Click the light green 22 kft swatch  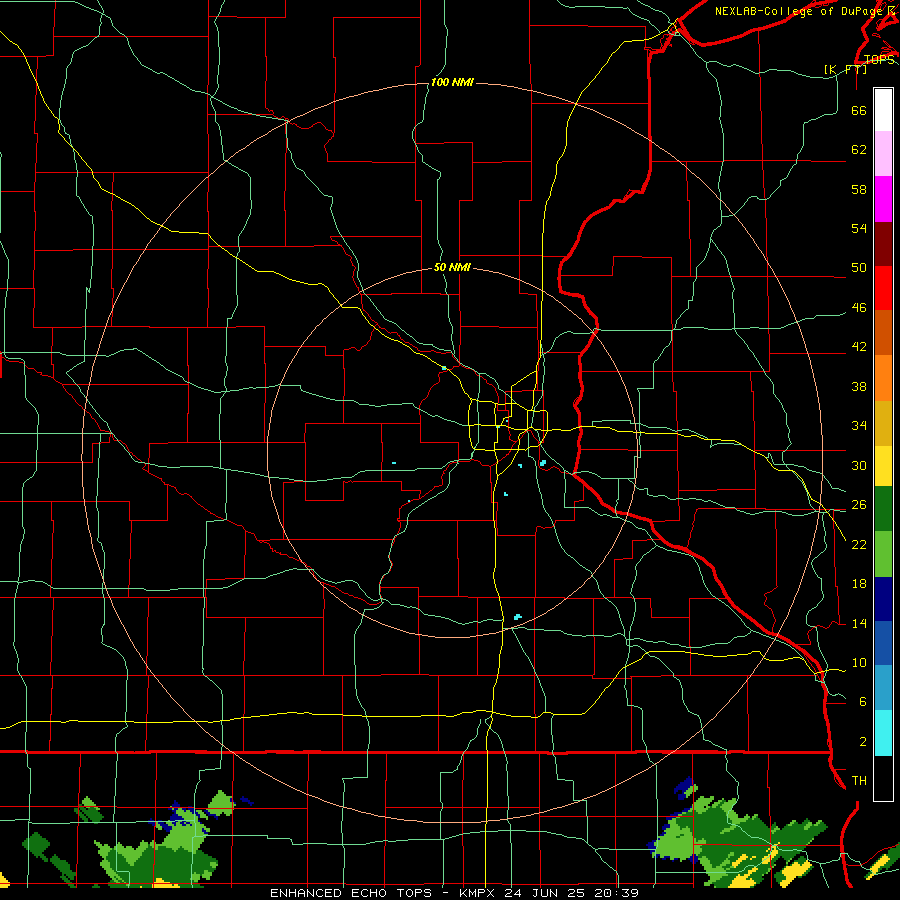pyautogui.click(x=883, y=554)
